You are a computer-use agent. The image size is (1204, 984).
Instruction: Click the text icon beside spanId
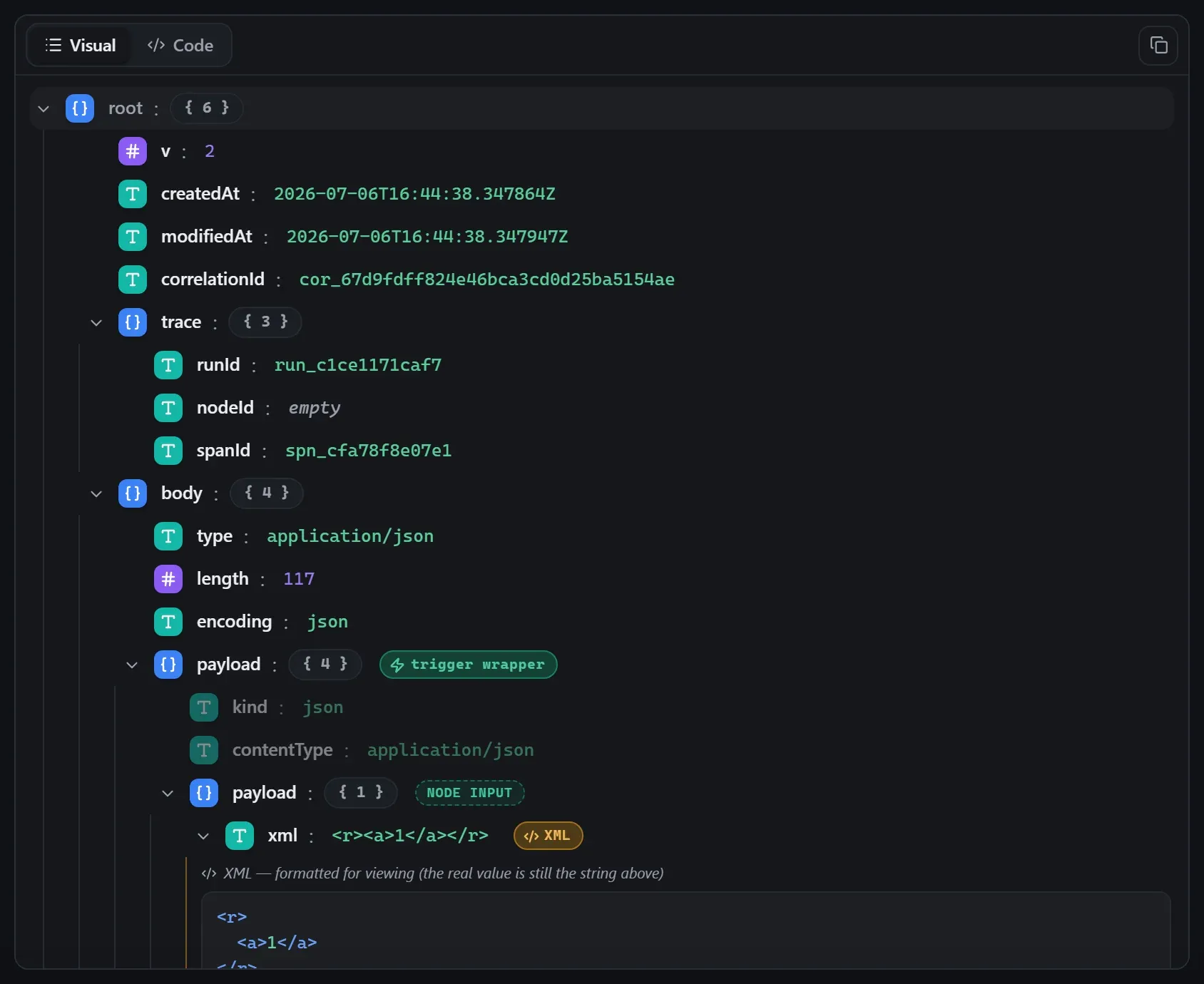point(168,451)
